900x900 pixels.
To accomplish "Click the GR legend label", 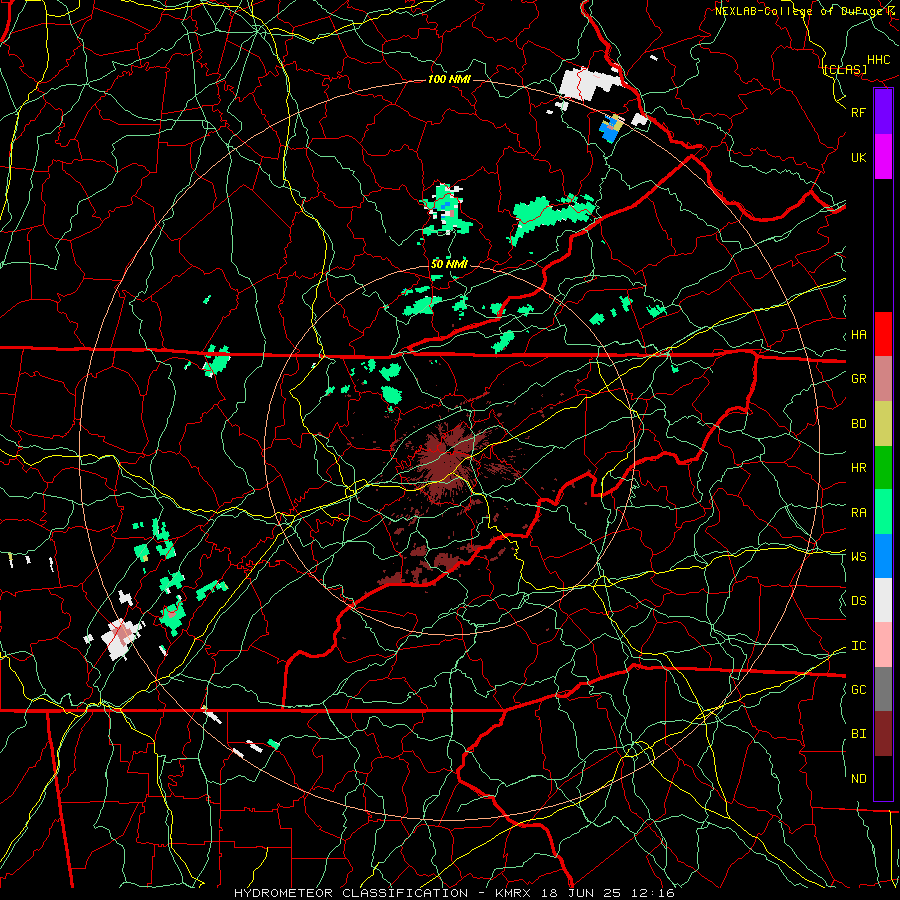I will (x=859, y=379).
